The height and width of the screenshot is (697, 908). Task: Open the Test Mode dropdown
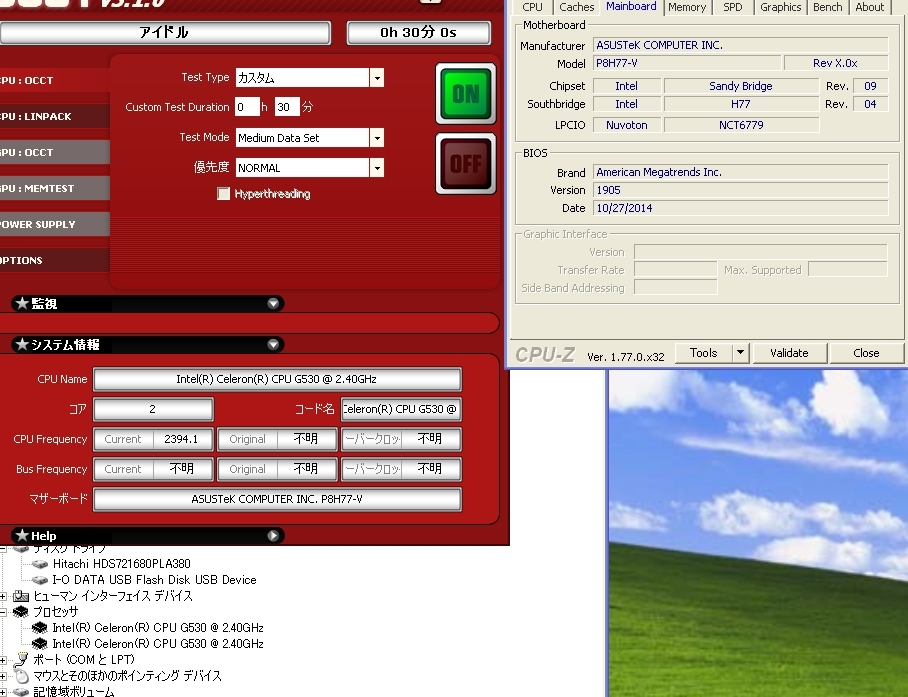point(376,138)
